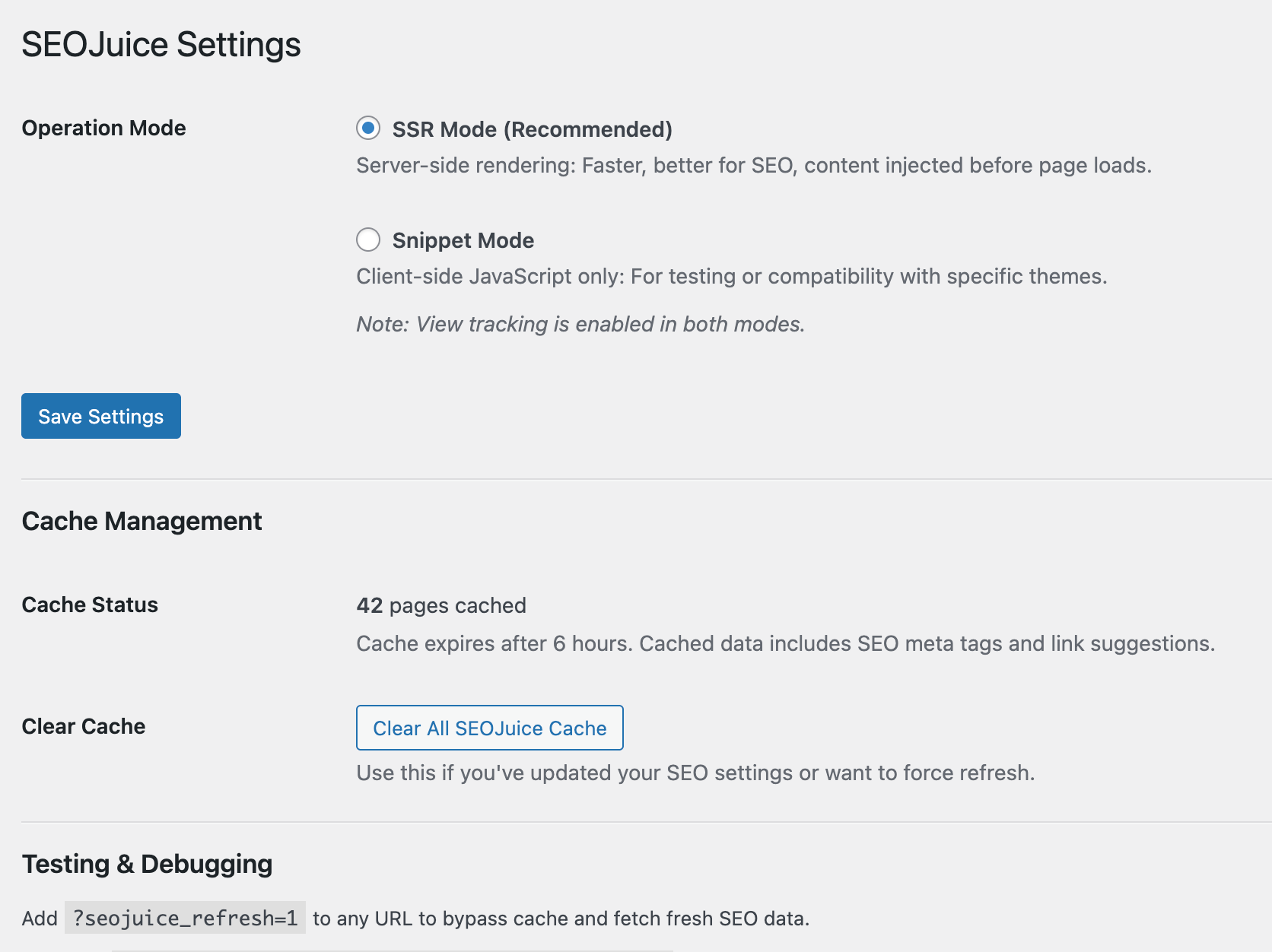Click the view tracking note text

pyautogui.click(x=580, y=324)
